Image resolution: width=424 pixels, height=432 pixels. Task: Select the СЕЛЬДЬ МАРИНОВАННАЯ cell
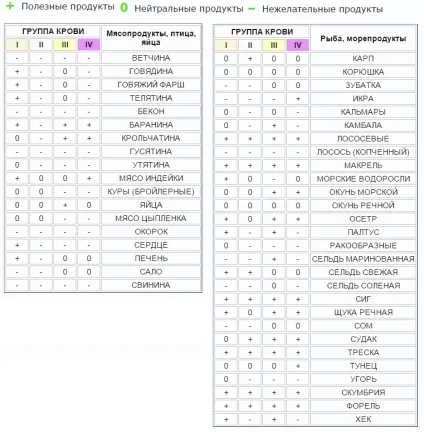363,259
